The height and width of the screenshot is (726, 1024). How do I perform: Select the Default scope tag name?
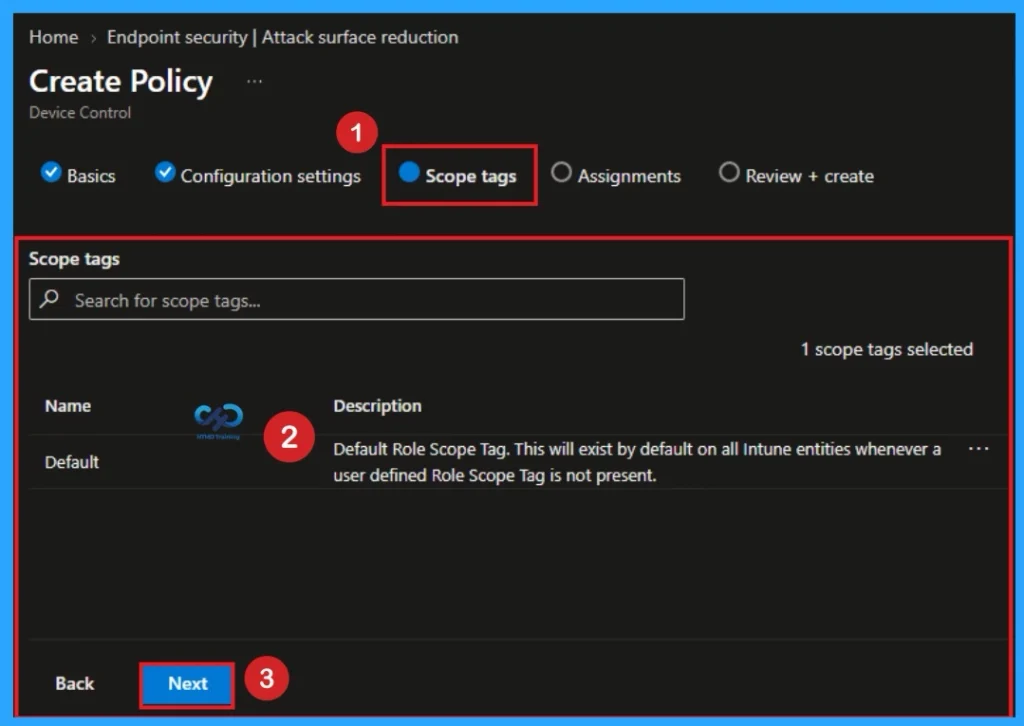(72, 462)
